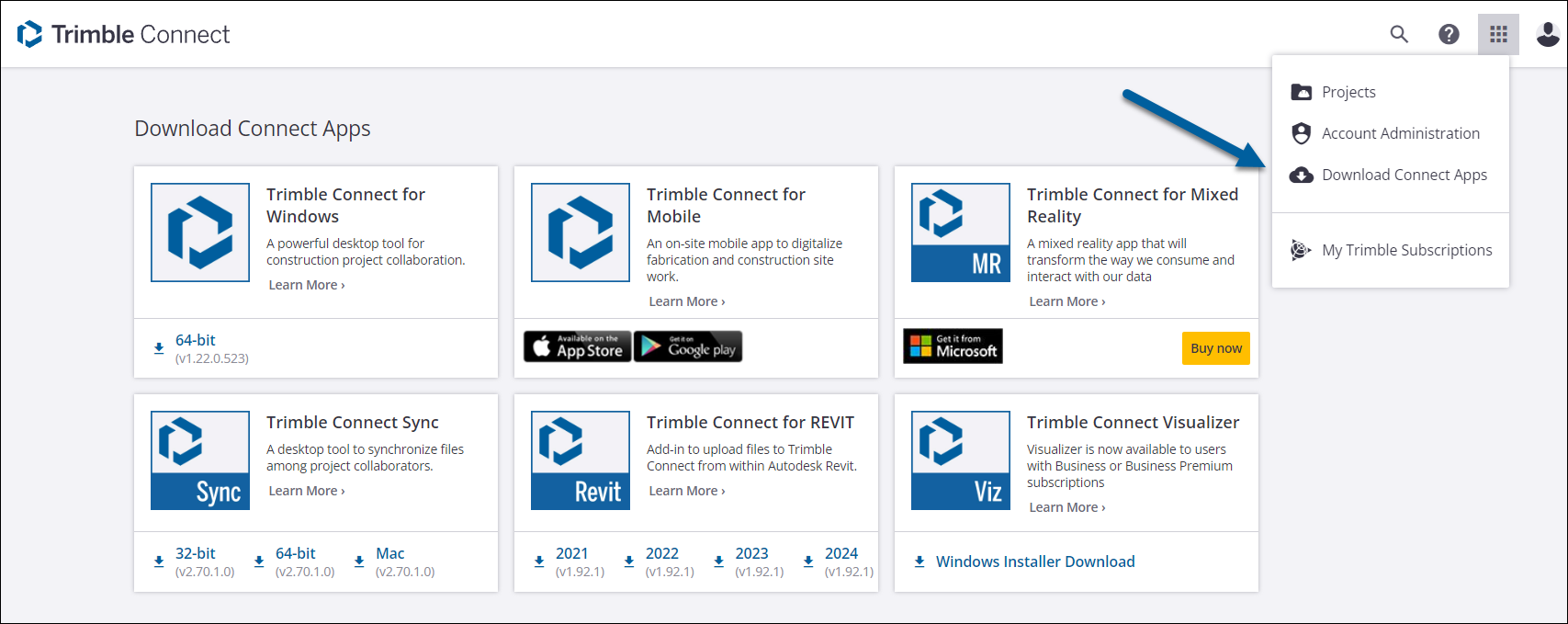Click the Trimble Connect for Windows app icon
The image size is (1568, 624).
(x=200, y=233)
